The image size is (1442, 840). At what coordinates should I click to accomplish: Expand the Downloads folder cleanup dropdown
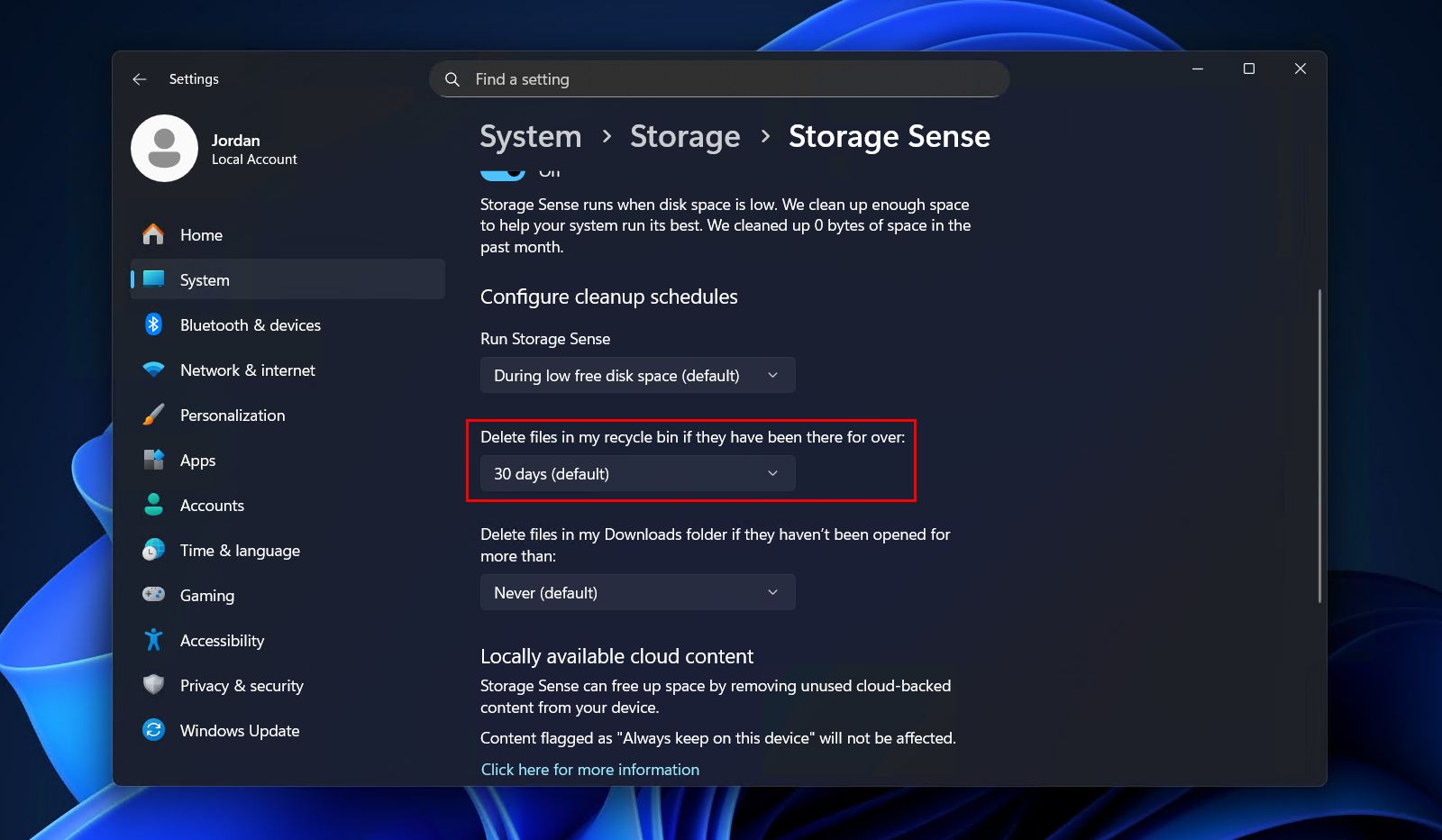pos(637,592)
